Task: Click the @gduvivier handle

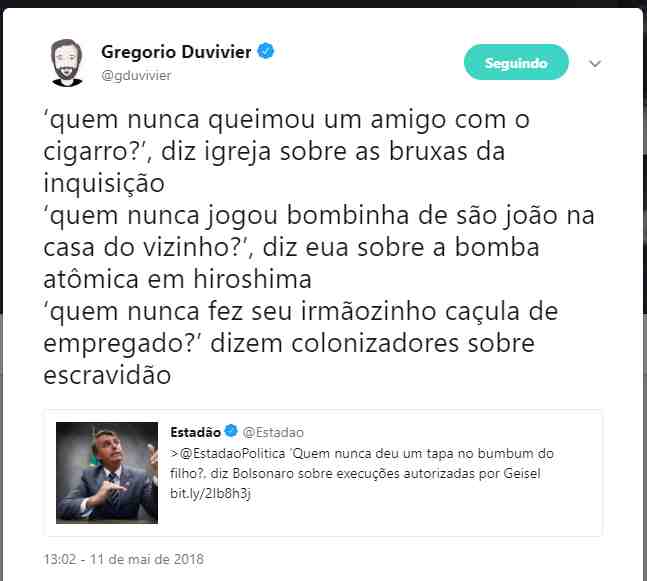Action: coord(136,76)
